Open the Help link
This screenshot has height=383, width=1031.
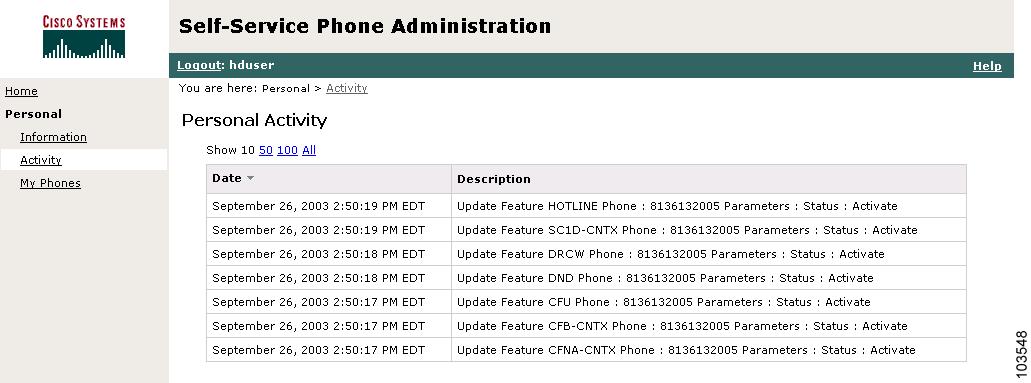point(987,66)
